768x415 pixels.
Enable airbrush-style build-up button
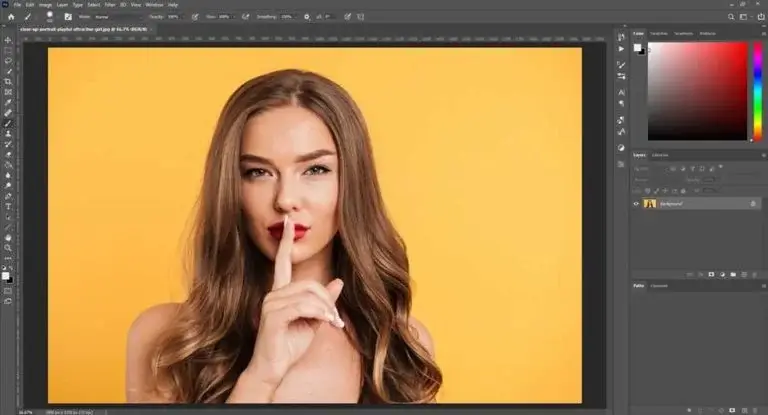coord(245,17)
